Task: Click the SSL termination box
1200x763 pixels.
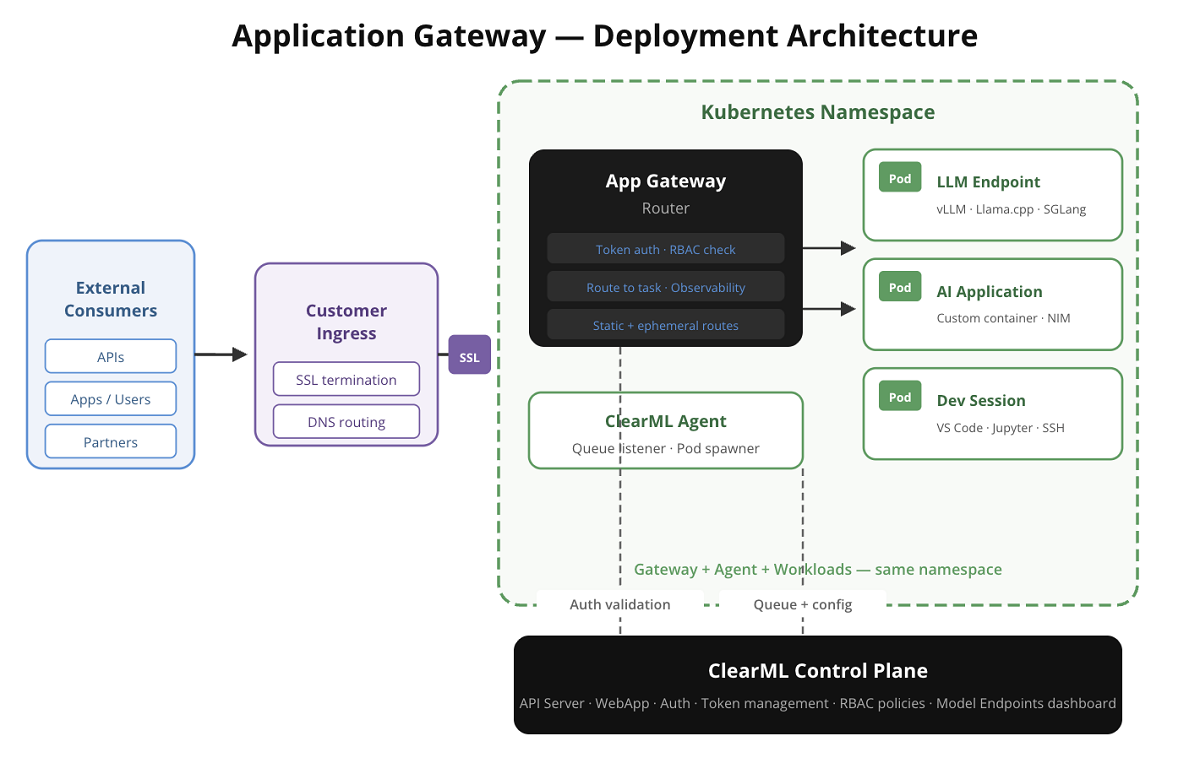Action: (346, 380)
